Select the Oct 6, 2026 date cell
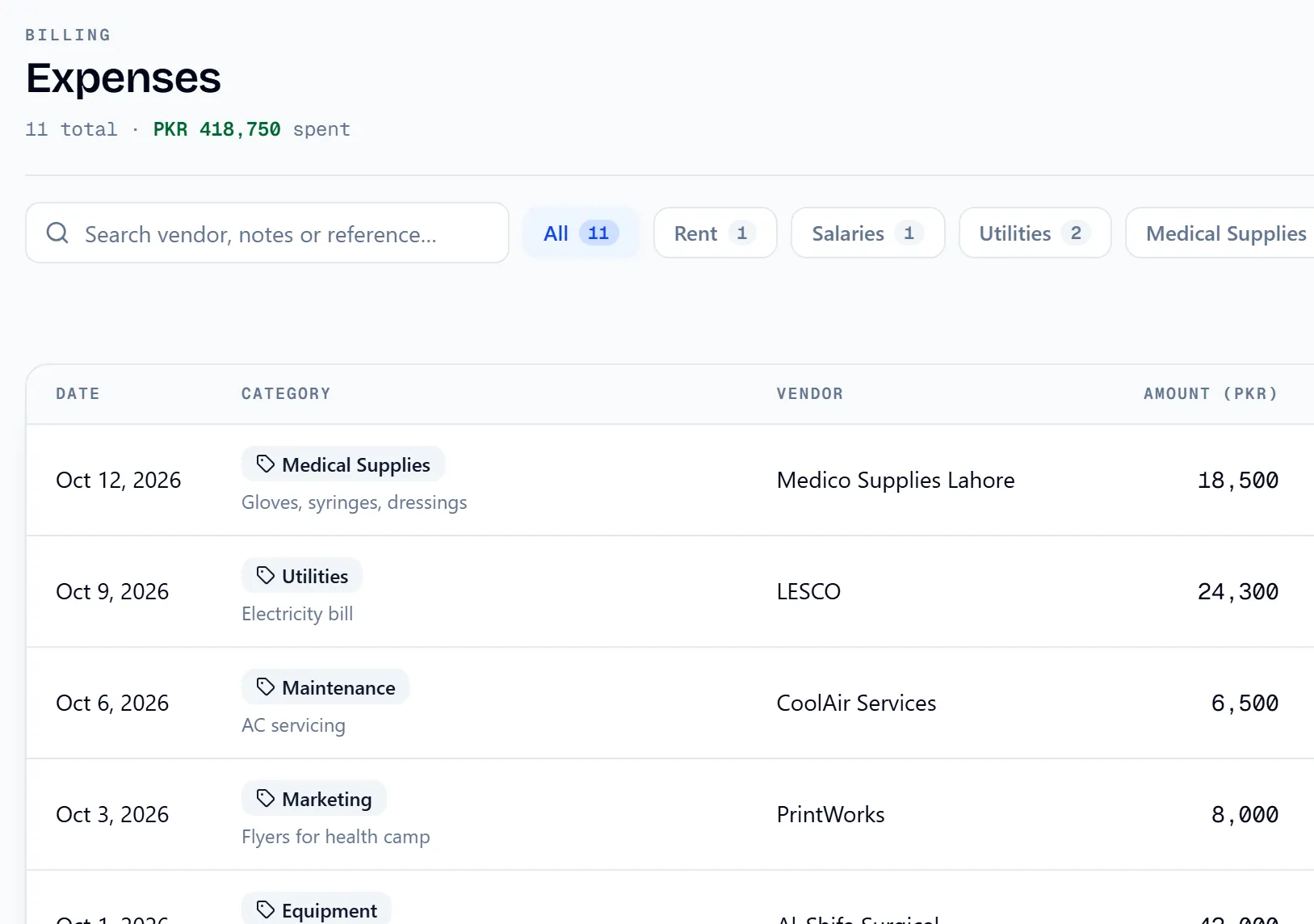 click(x=112, y=703)
